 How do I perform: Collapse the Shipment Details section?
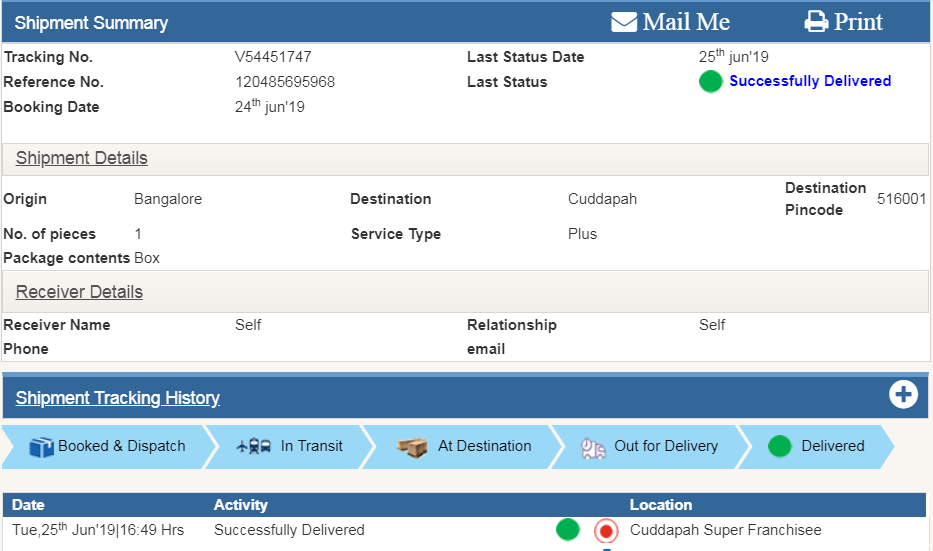click(x=82, y=158)
